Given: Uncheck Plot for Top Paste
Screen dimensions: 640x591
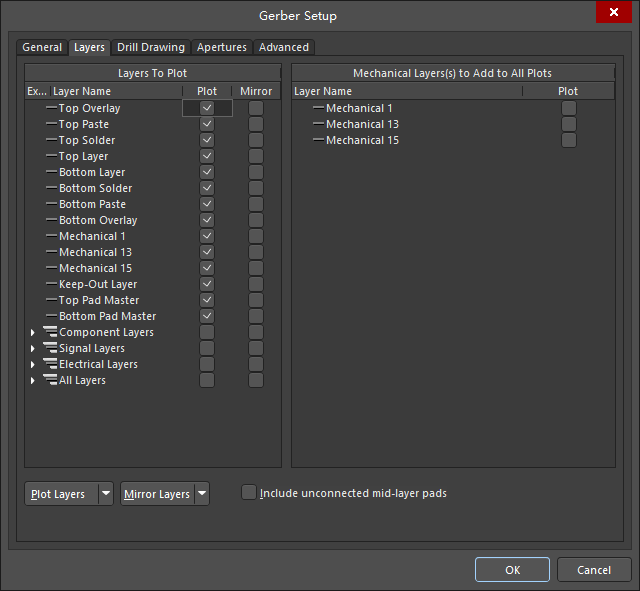Looking at the screenshot, I should pyautogui.click(x=207, y=124).
